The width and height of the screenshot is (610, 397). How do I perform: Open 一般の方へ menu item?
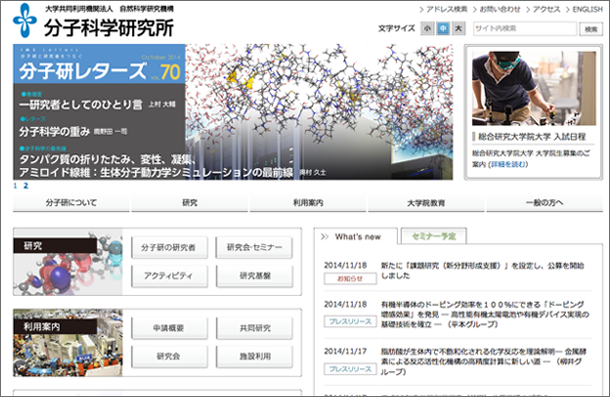click(x=544, y=203)
